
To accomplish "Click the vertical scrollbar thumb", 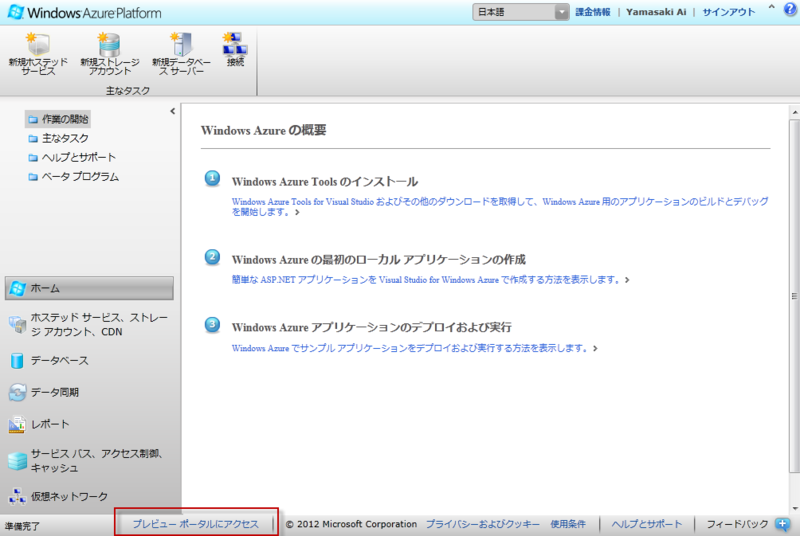I will [x=795, y=296].
